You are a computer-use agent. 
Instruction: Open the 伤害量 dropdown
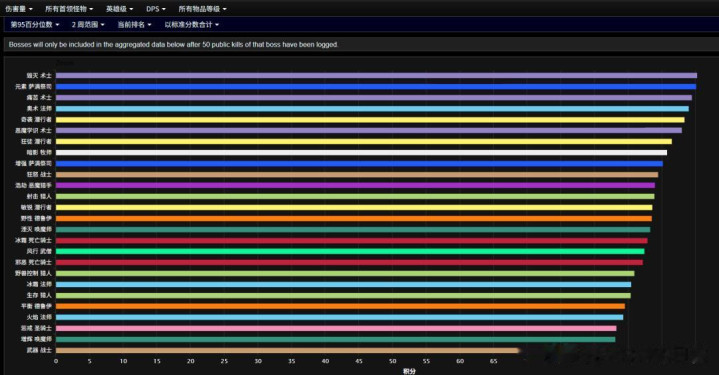[x=18, y=9]
